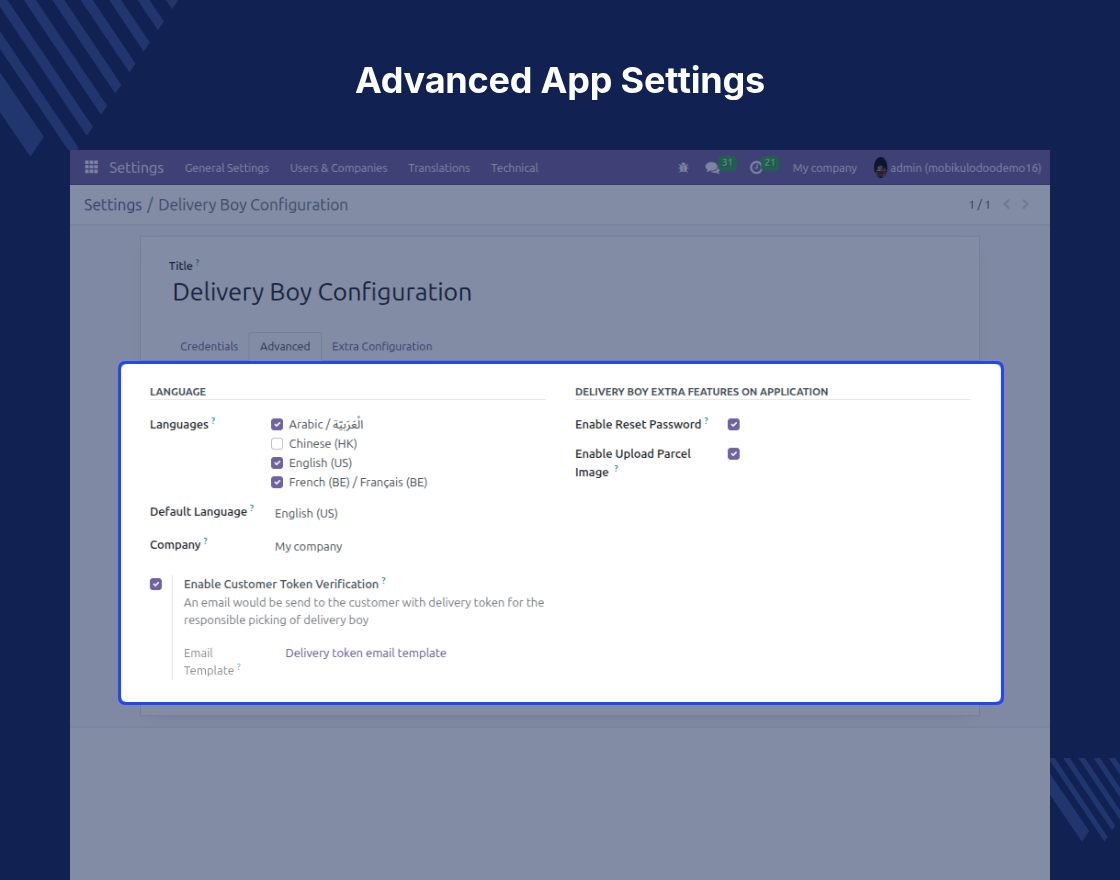The image size is (1120, 880).
Task: Show the Customer Token Verification help tooltip
Action: (x=384, y=580)
